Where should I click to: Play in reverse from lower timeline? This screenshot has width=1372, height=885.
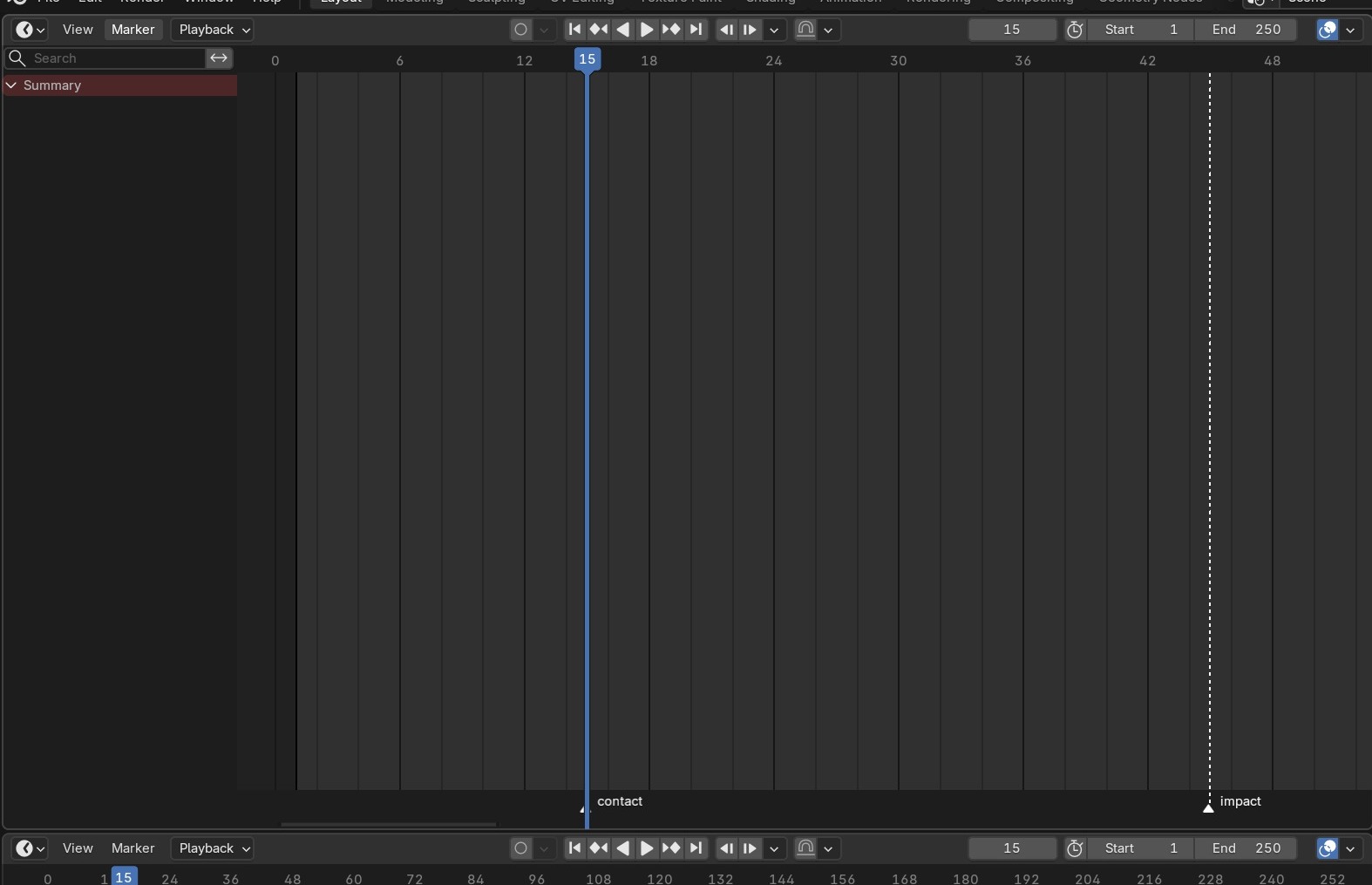623,848
